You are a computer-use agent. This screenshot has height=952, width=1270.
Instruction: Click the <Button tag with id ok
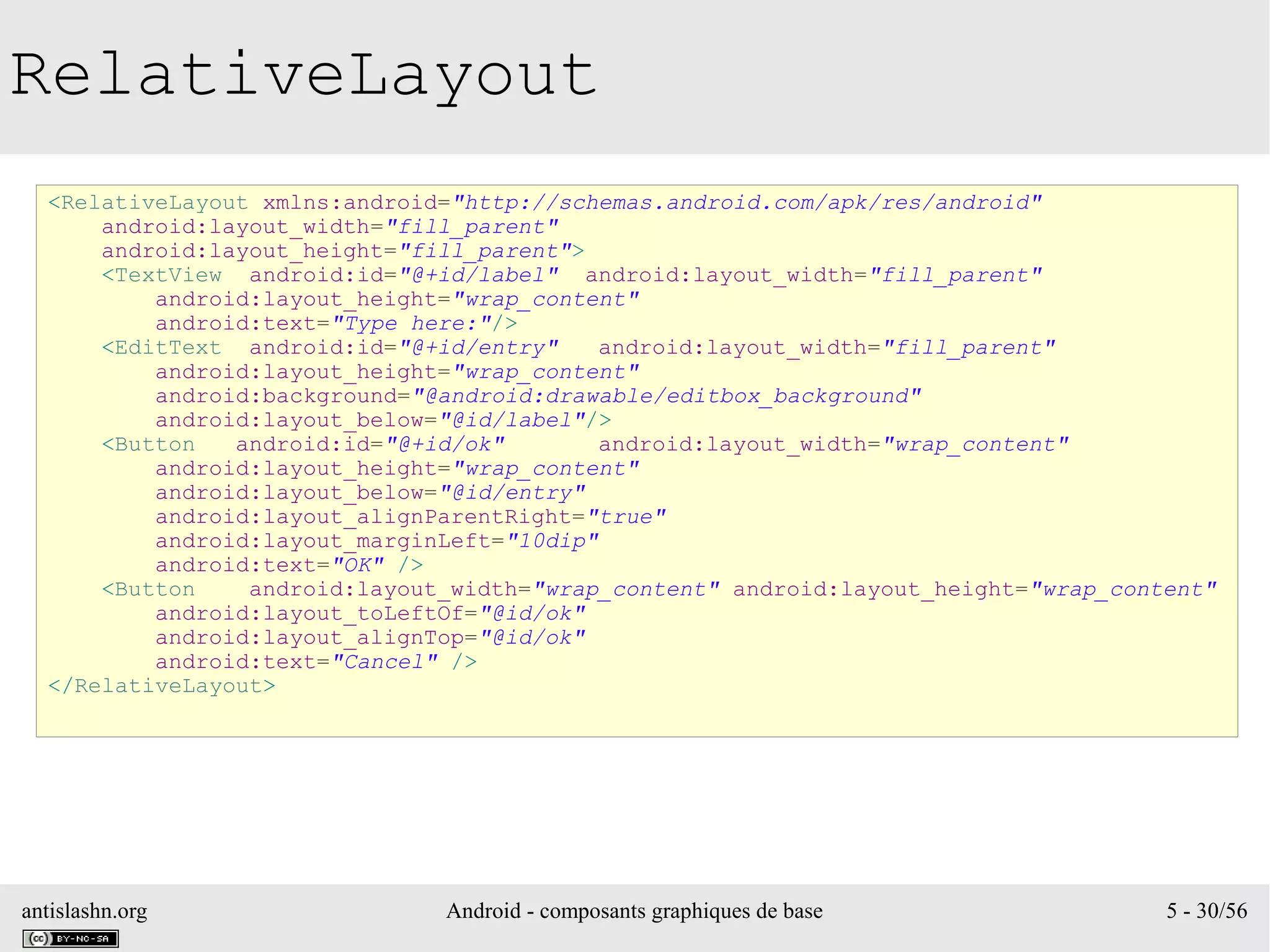tap(149, 445)
